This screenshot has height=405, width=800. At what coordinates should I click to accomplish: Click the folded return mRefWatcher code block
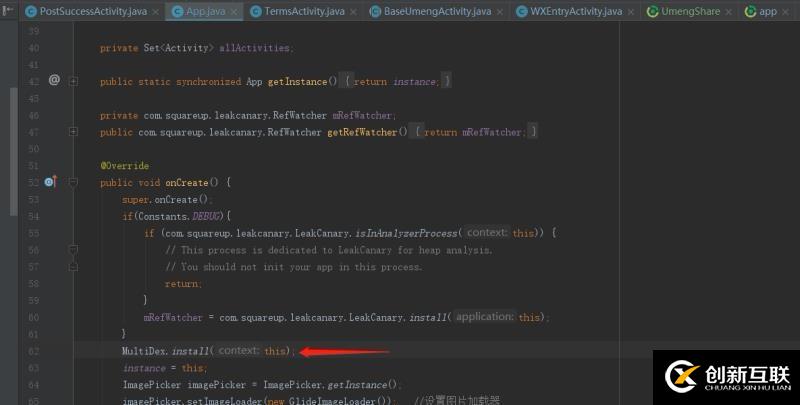tap(476, 132)
